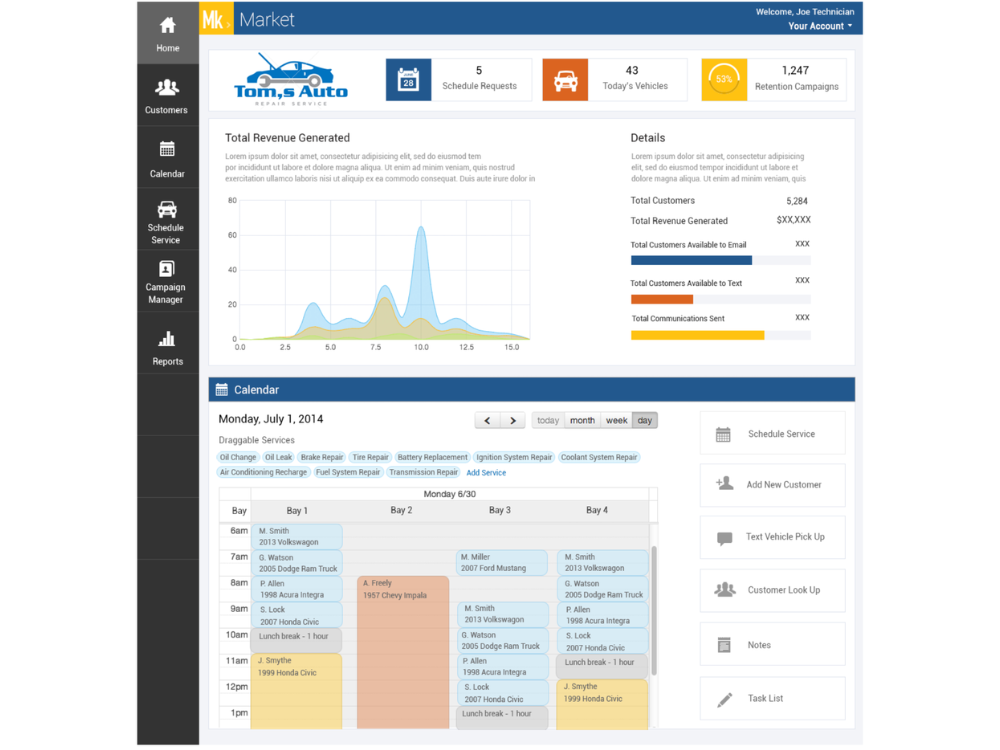This screenshot has height=750, width=1000.
Task: Click the Total Customers Available to Email bar
Action: (721, 260)
